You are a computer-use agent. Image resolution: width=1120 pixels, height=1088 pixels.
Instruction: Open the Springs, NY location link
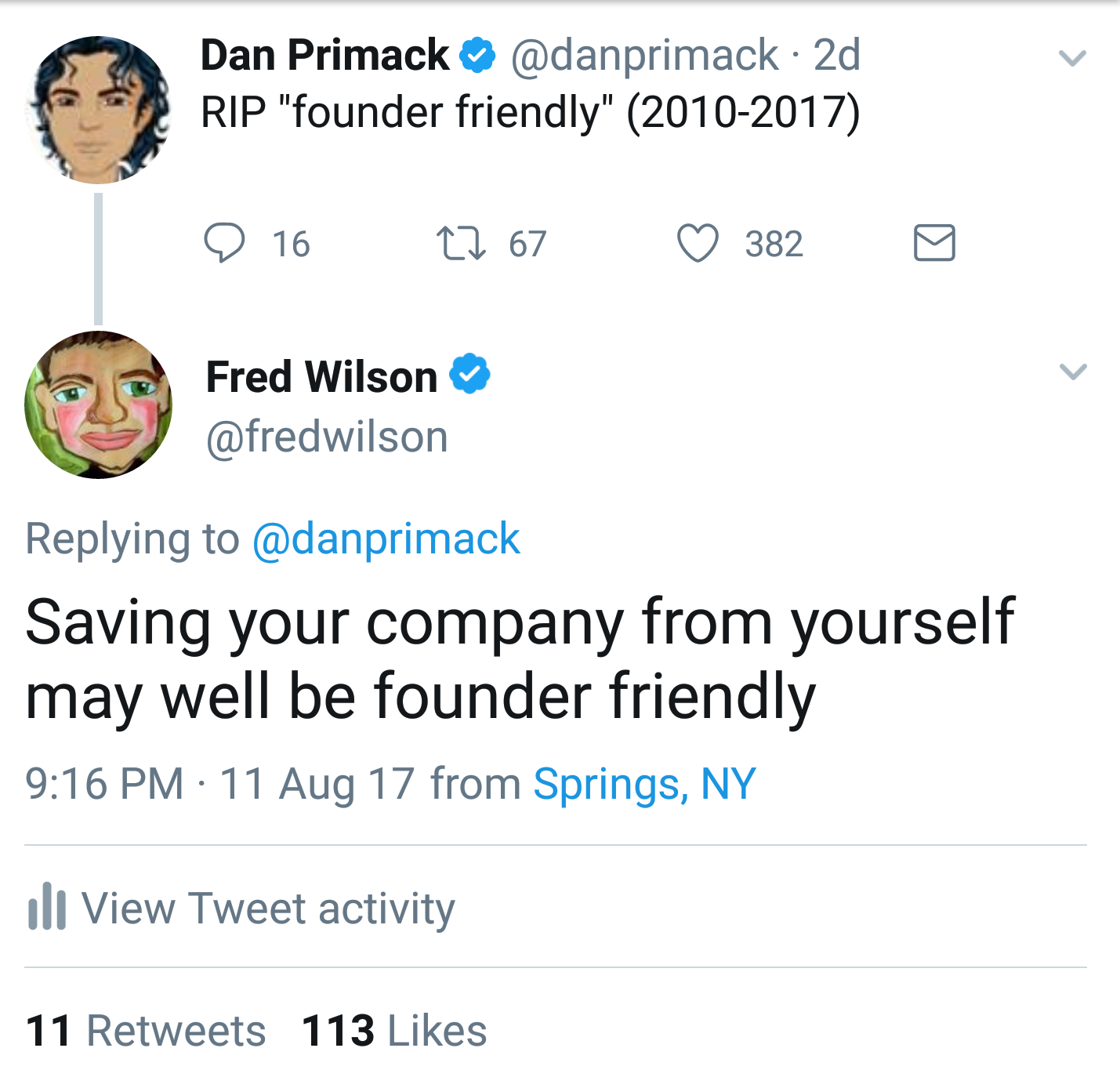click(x=644, y=784)
